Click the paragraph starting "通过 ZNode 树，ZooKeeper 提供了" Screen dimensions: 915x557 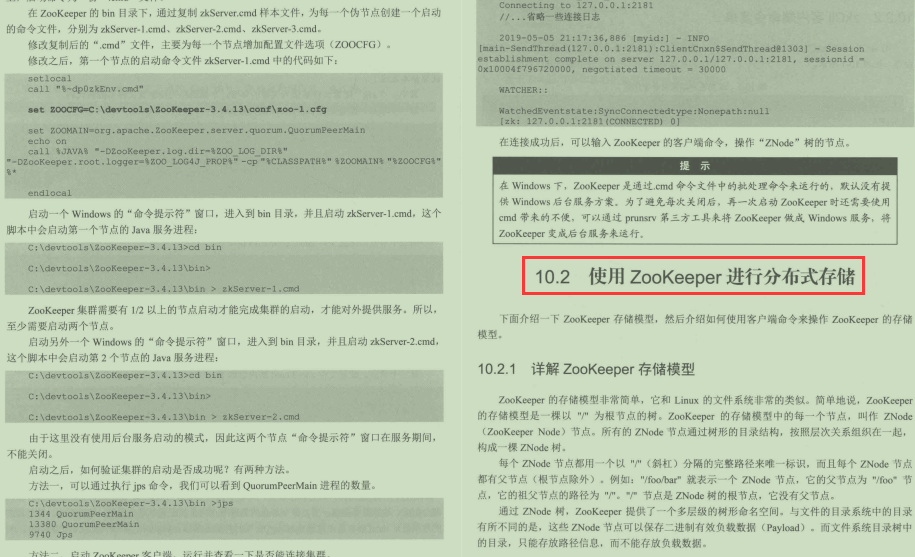pos(694,527)
